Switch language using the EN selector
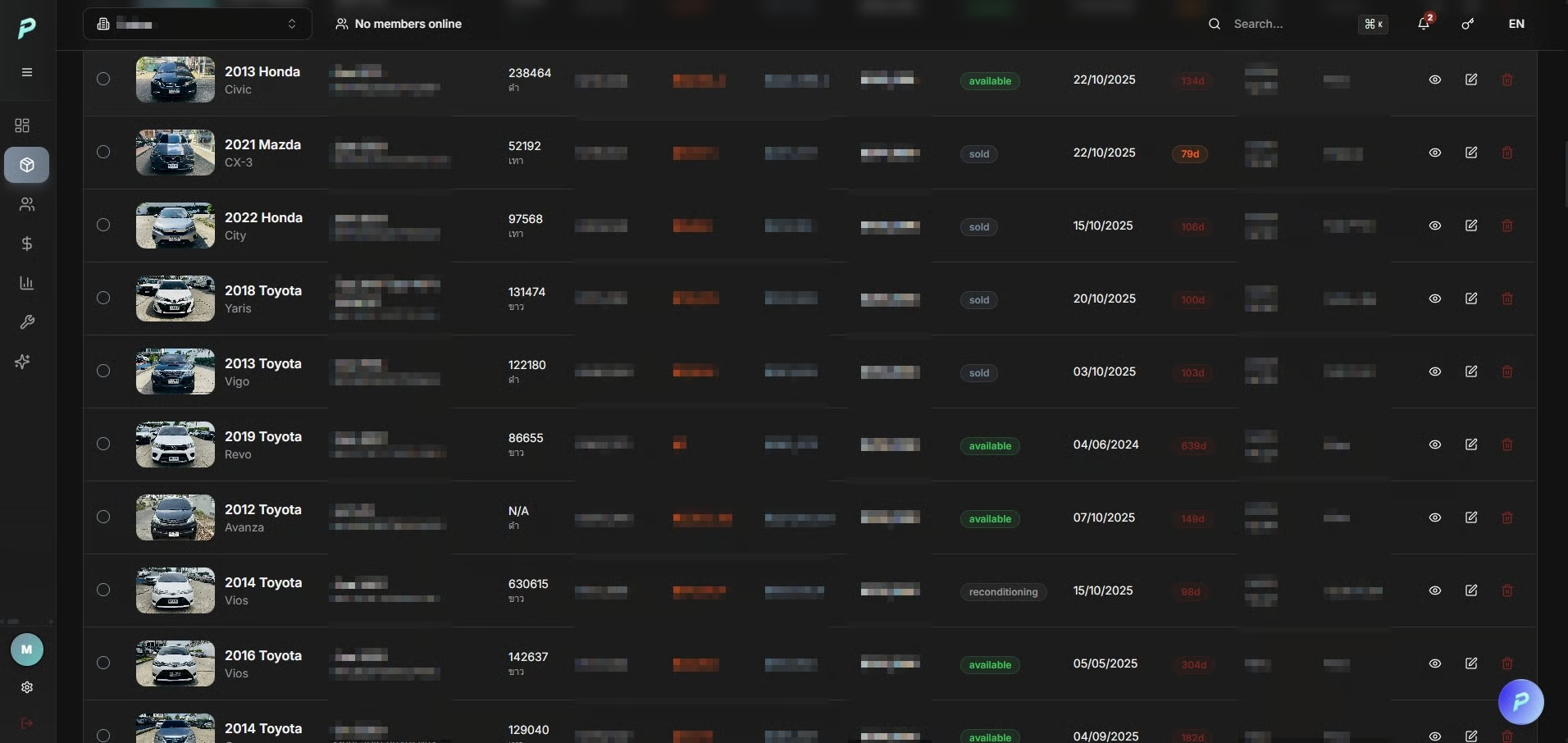This screenshot has width=1568, height=743. click(1516, 24)
